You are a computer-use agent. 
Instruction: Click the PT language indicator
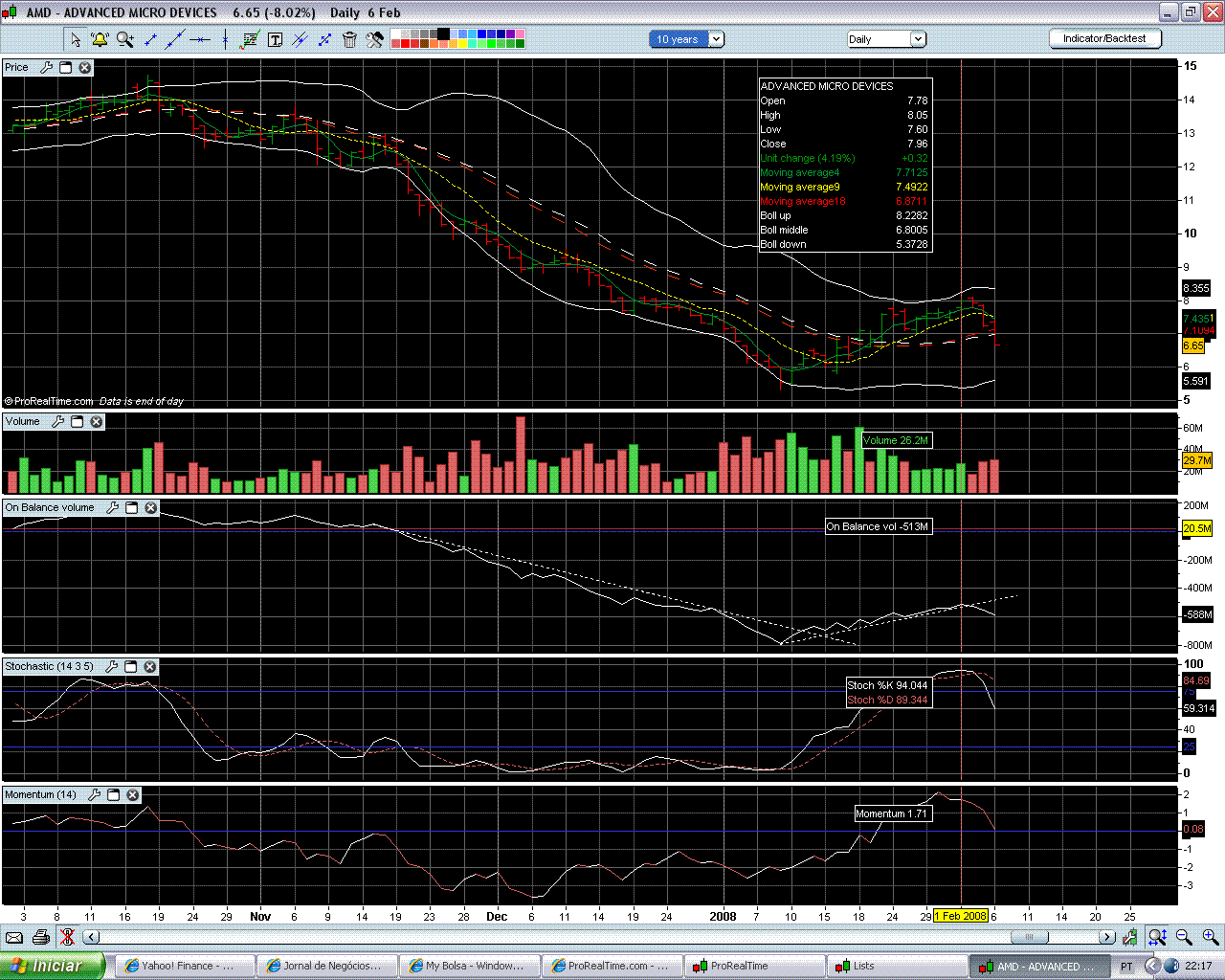coord(1126,967)
